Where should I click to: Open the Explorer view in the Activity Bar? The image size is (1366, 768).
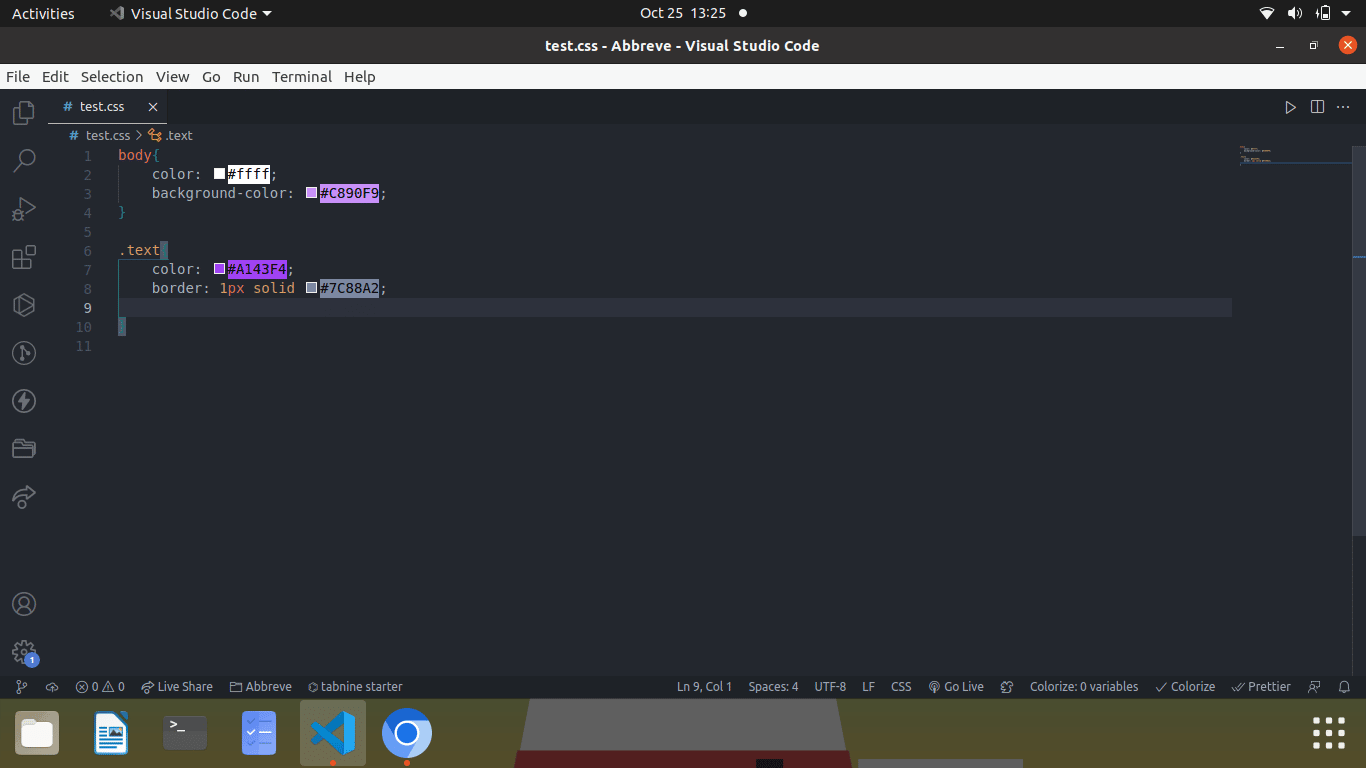click(x=22, y=112)
